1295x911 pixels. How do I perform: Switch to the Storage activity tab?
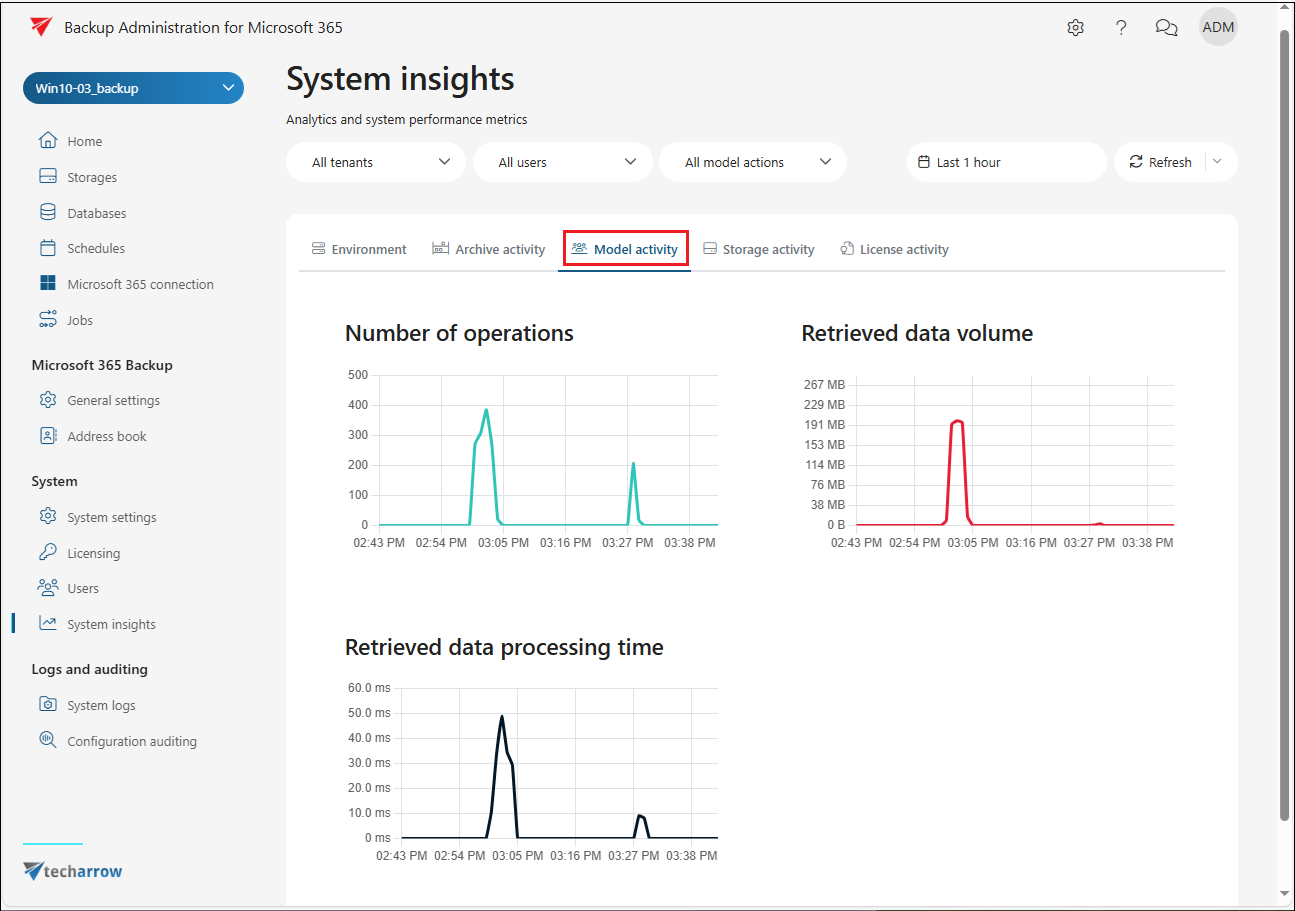pyautogui.click(x=759, y=249)
